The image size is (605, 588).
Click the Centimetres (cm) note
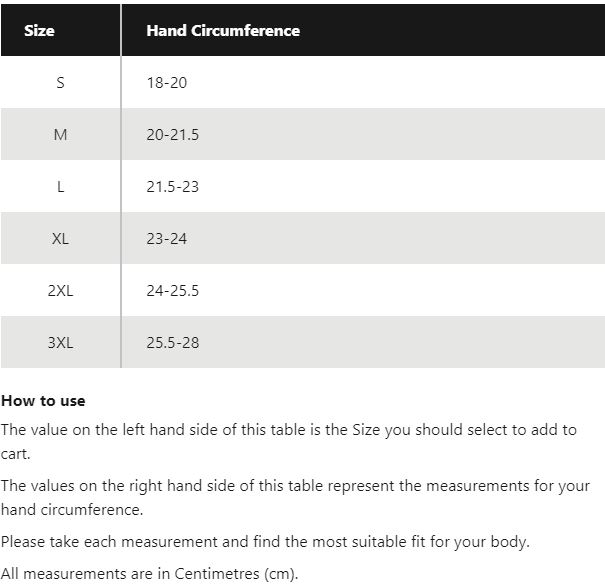[149, 574]
